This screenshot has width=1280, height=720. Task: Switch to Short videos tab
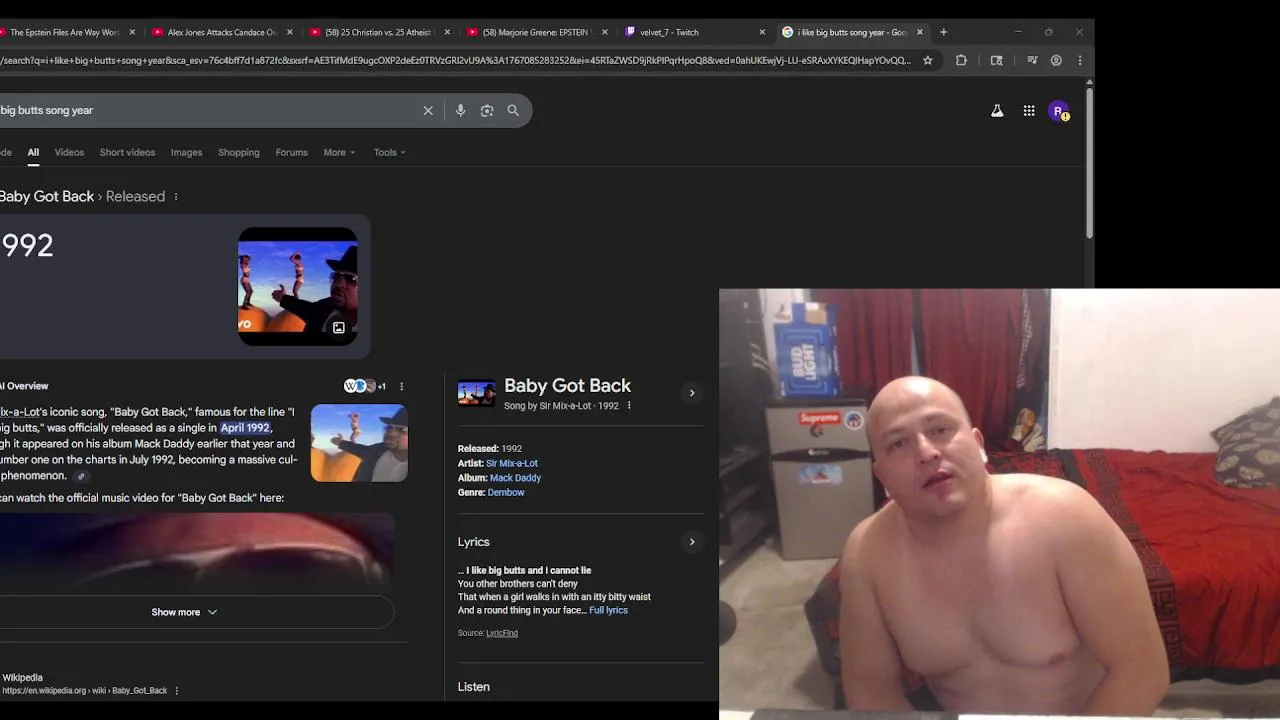pos(127,153)
